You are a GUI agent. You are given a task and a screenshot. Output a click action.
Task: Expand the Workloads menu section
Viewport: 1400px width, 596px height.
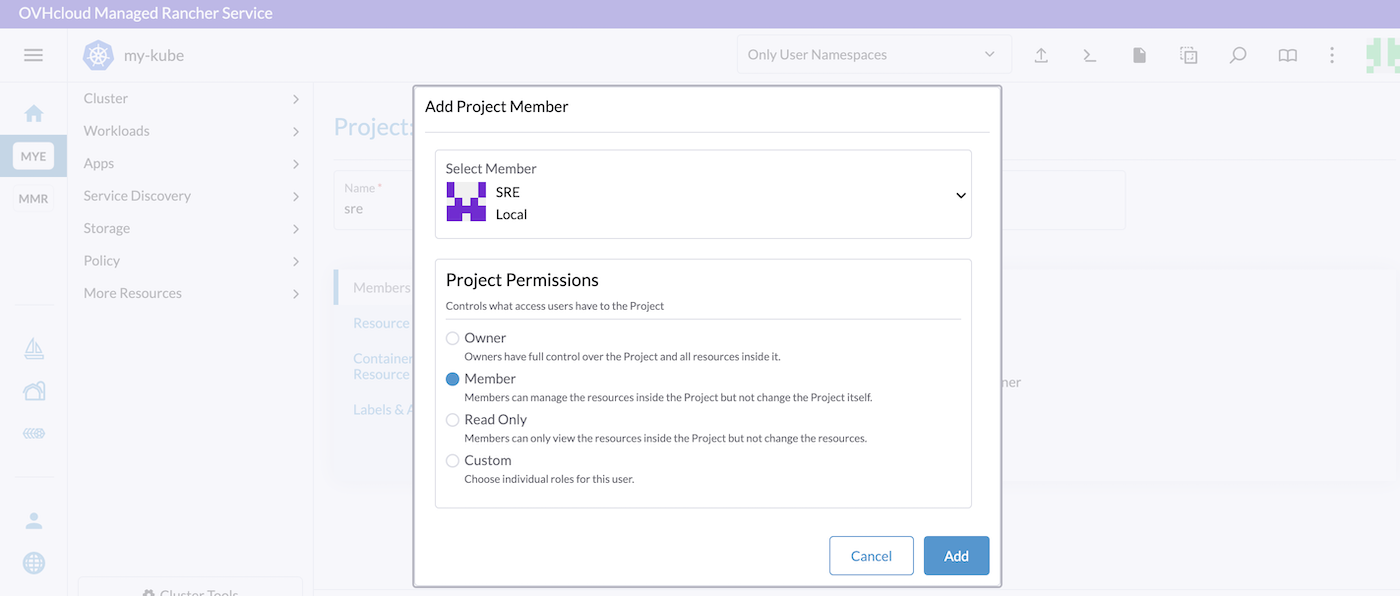click(190, 131)
